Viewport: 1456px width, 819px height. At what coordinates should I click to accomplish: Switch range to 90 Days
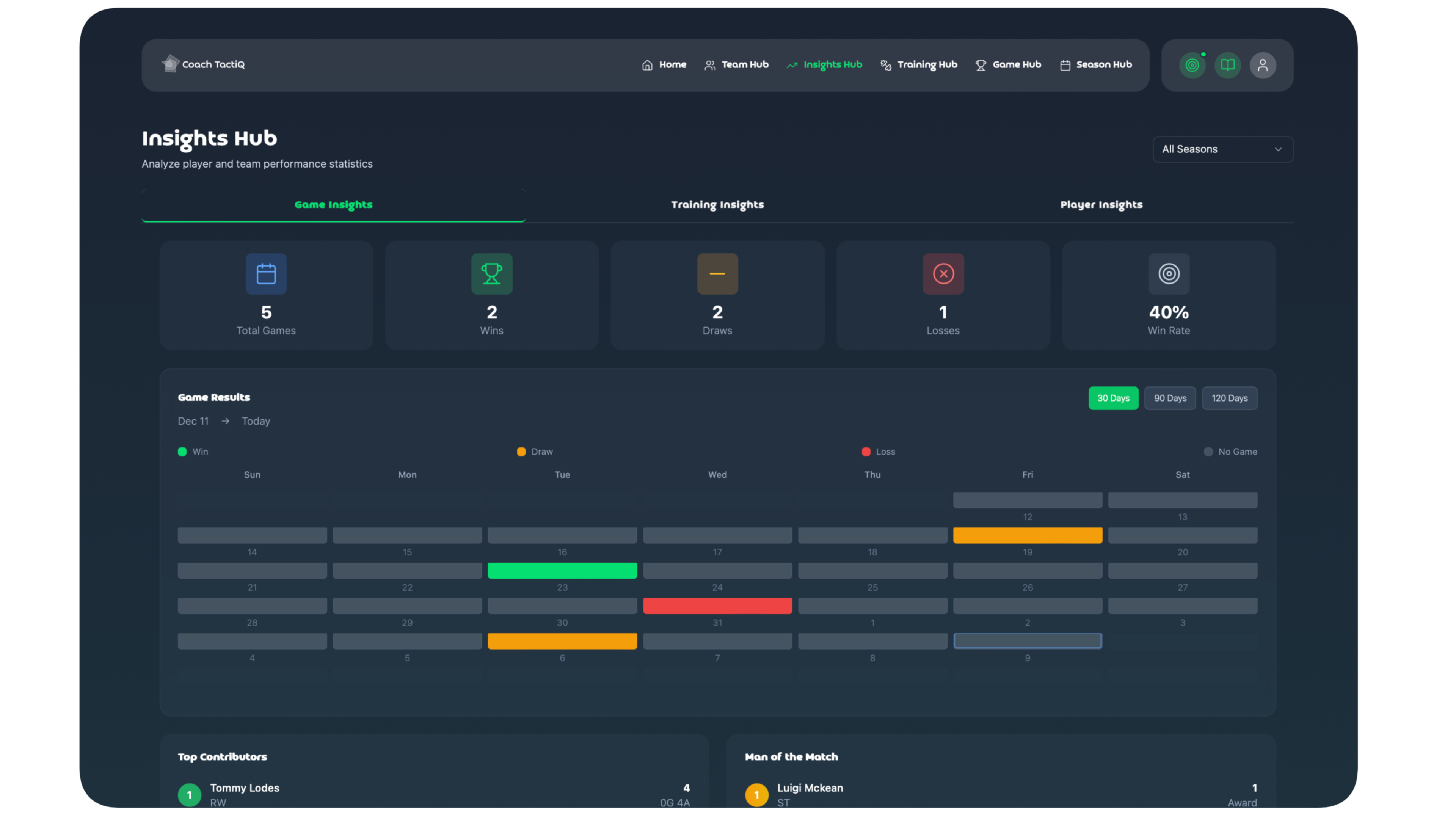point(1169,398)
